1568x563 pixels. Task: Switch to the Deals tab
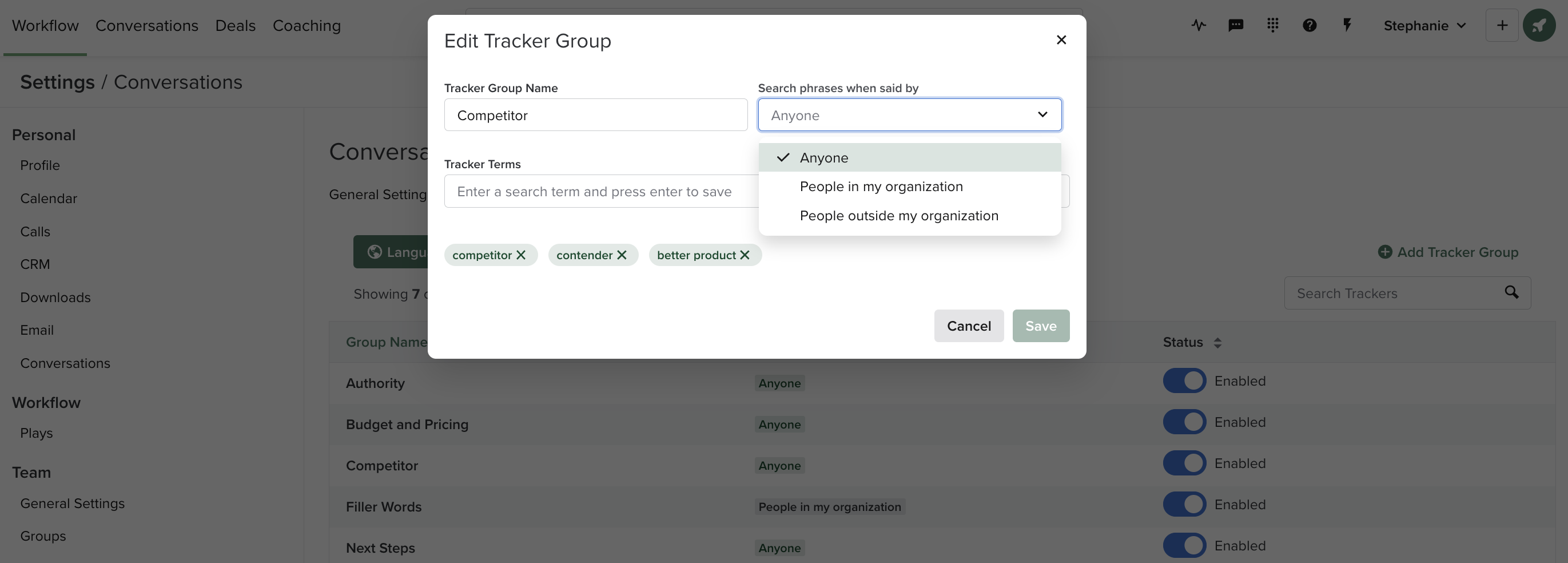235,25
